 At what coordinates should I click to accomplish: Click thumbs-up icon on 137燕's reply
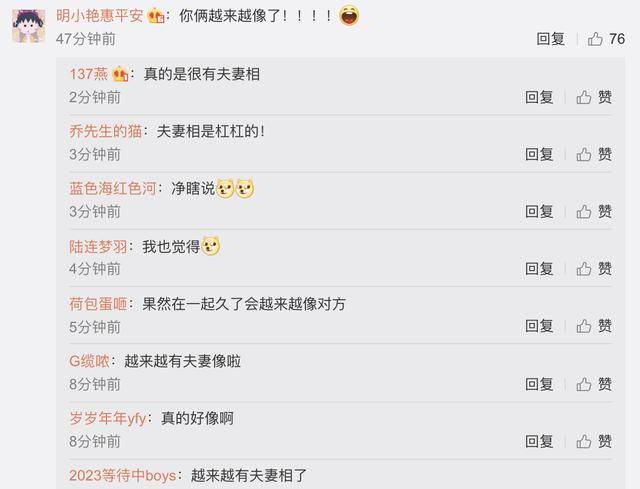pos(584,97)
